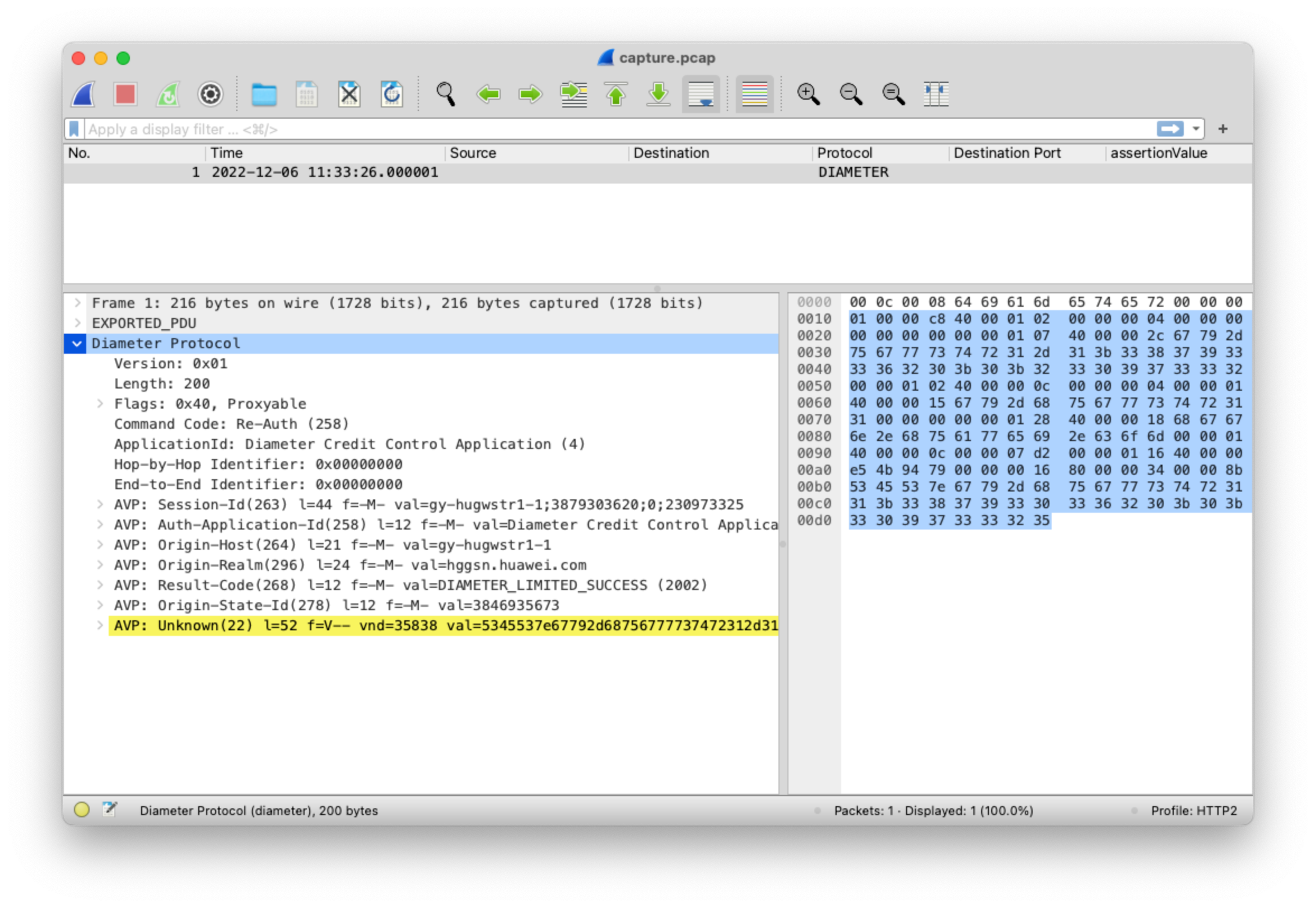Click the find packet magnifier icon
1316x908 pixels.
pos(446,95)
